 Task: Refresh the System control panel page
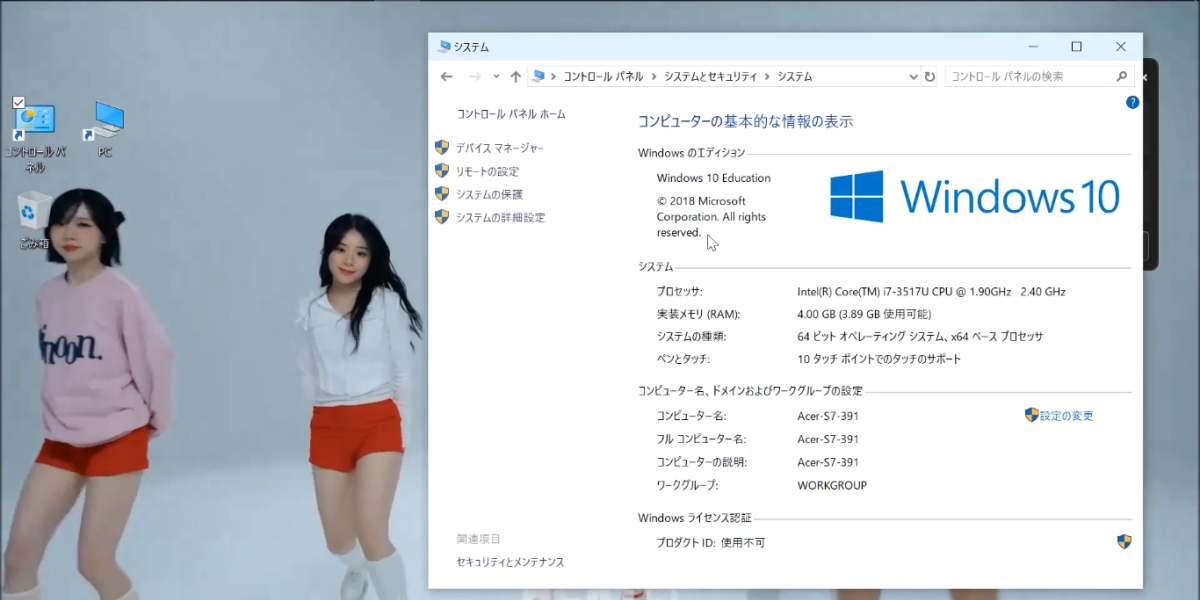click(x=930, y=77)
